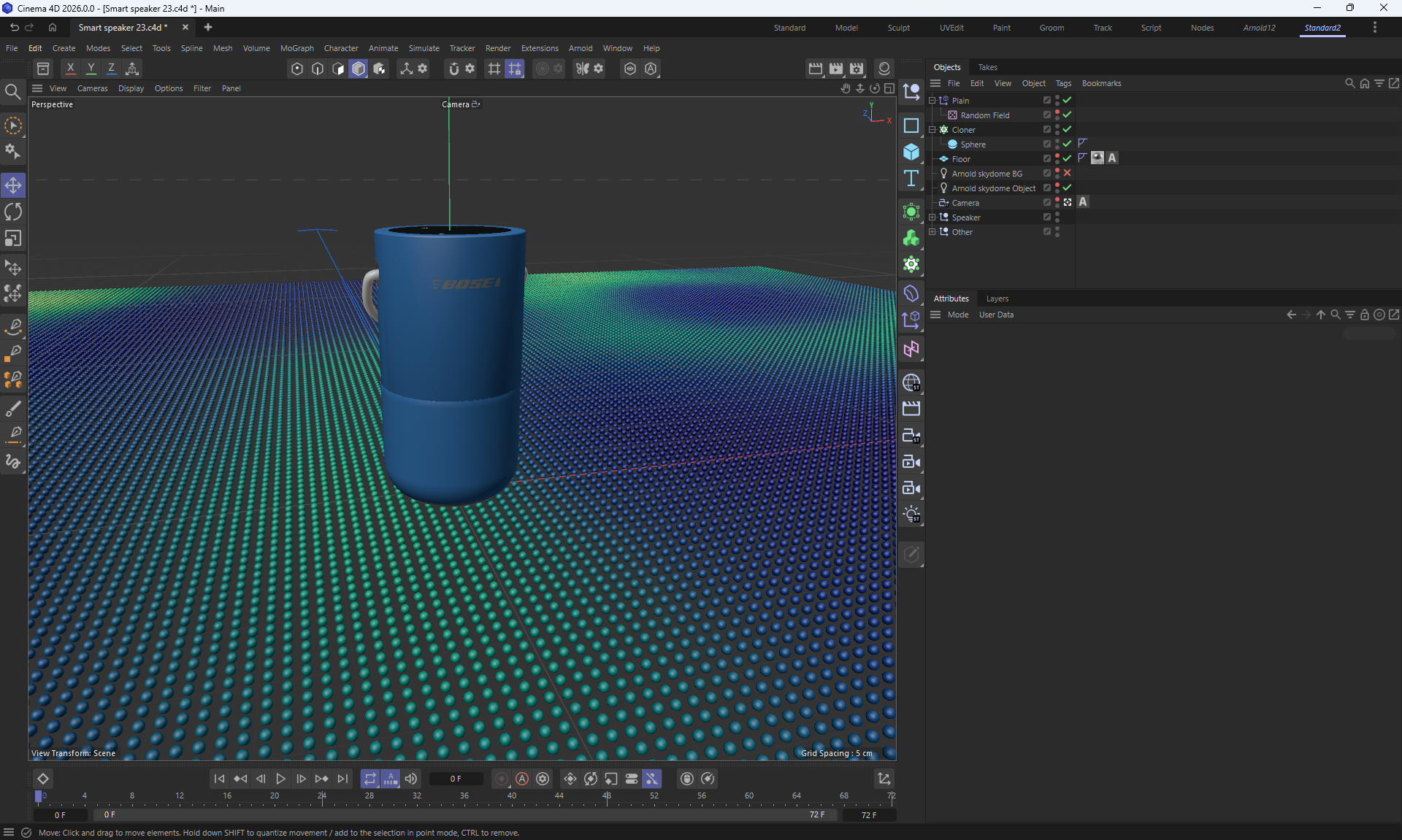Click the Render to Picture Viewer icon
1402x840 pixels.
[836, 69]
